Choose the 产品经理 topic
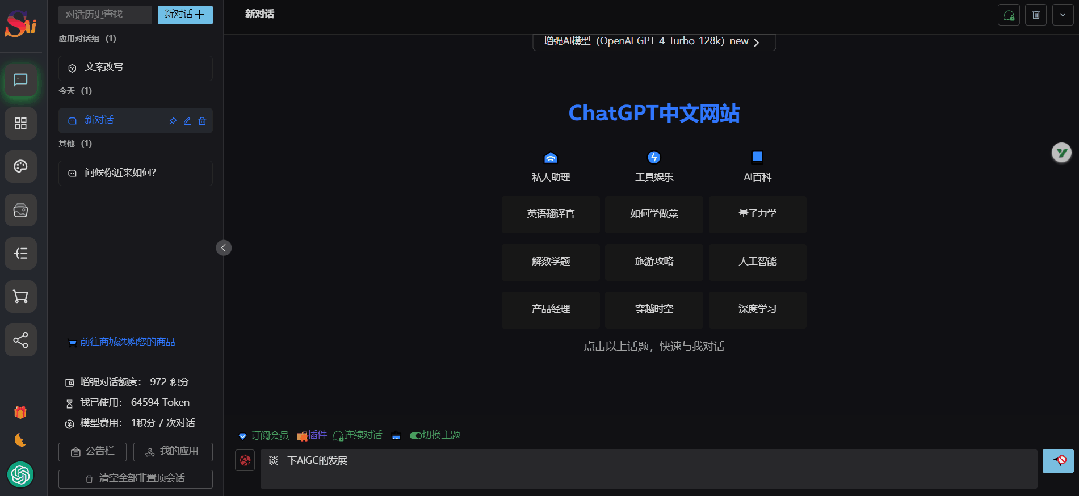The height and width of the screenshot is (496, 1079). coord(551,310)
